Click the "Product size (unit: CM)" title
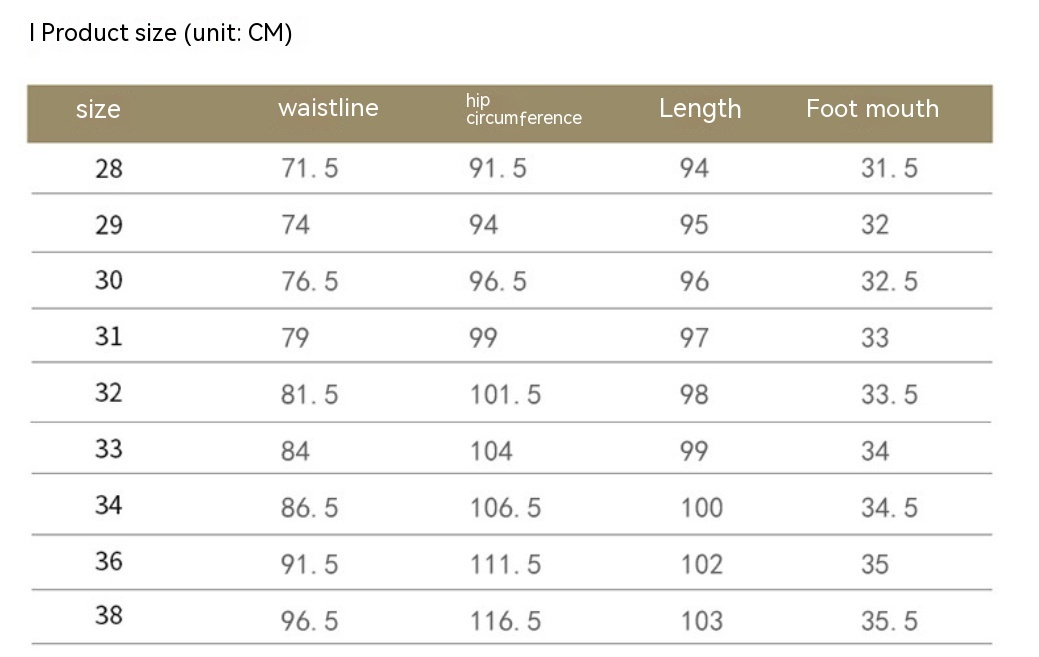This screenshot has width=1039, height=657. tap(161, 33)
